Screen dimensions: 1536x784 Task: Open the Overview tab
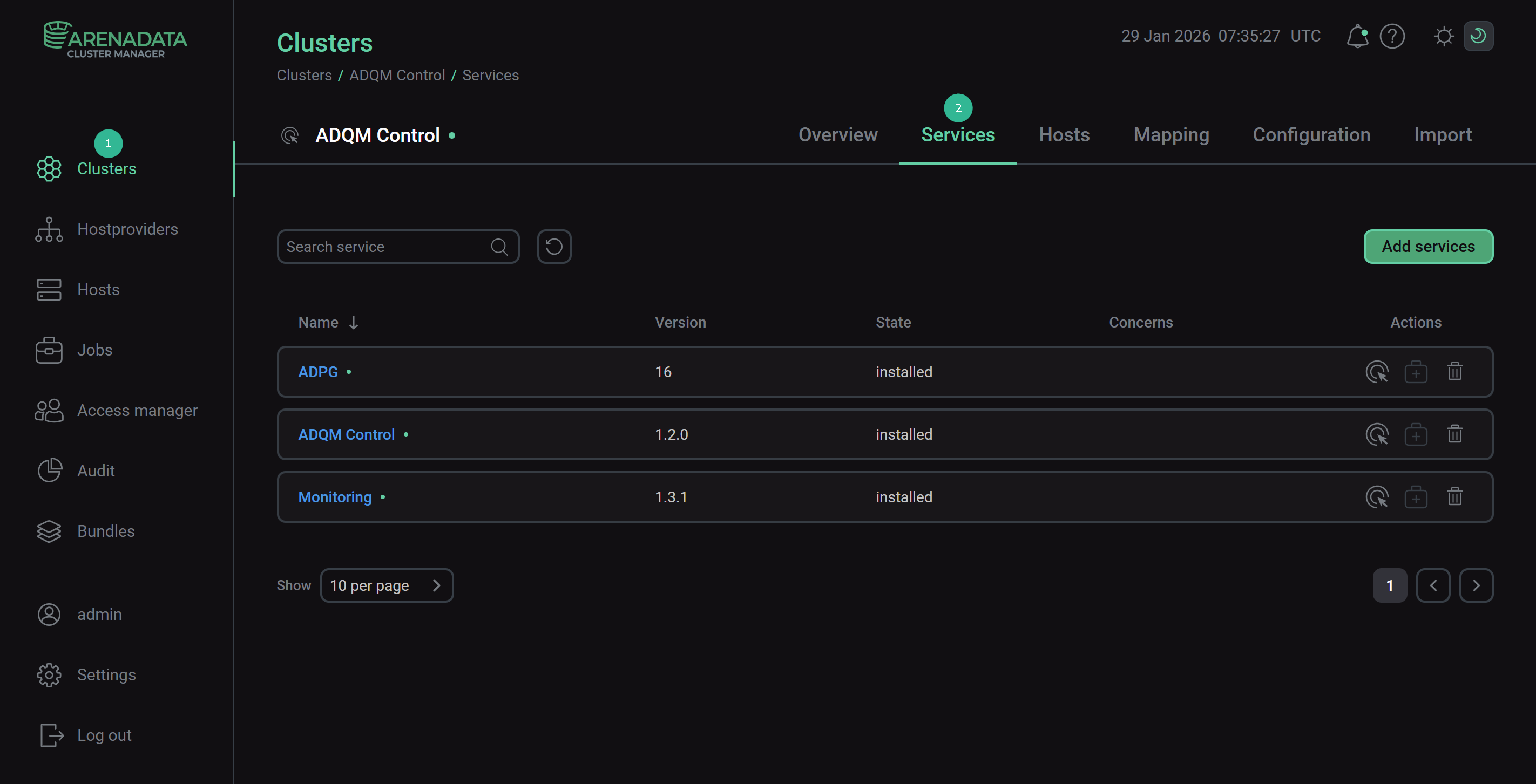[x=838, y=135]
